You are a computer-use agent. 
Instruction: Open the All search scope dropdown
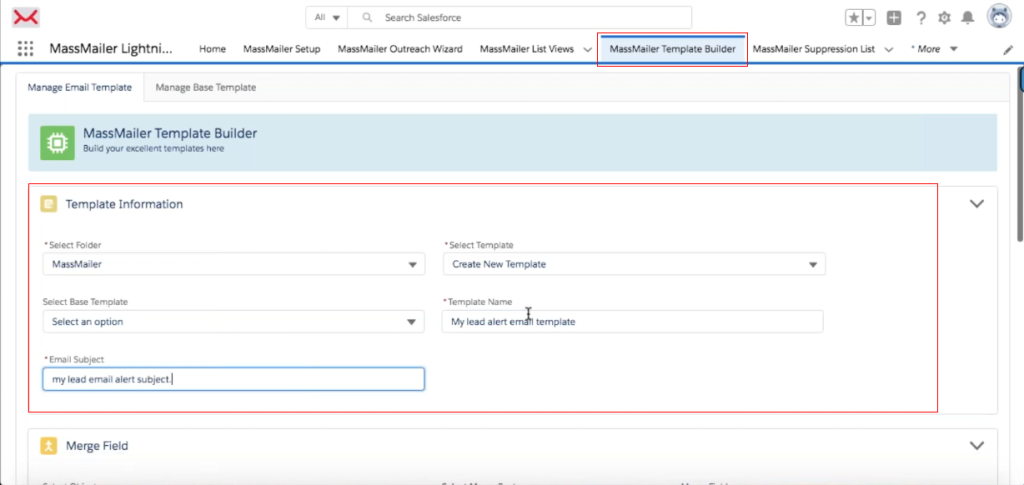click(327, 18)
